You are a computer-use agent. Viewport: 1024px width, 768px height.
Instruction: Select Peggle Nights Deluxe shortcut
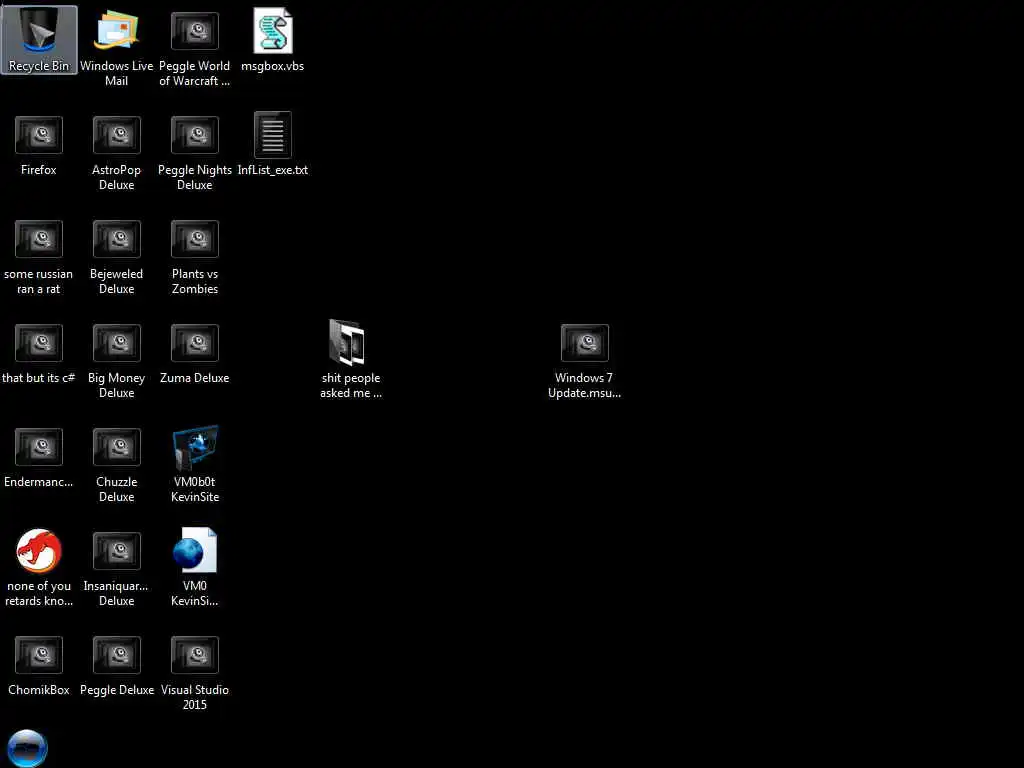coord(195,152)
